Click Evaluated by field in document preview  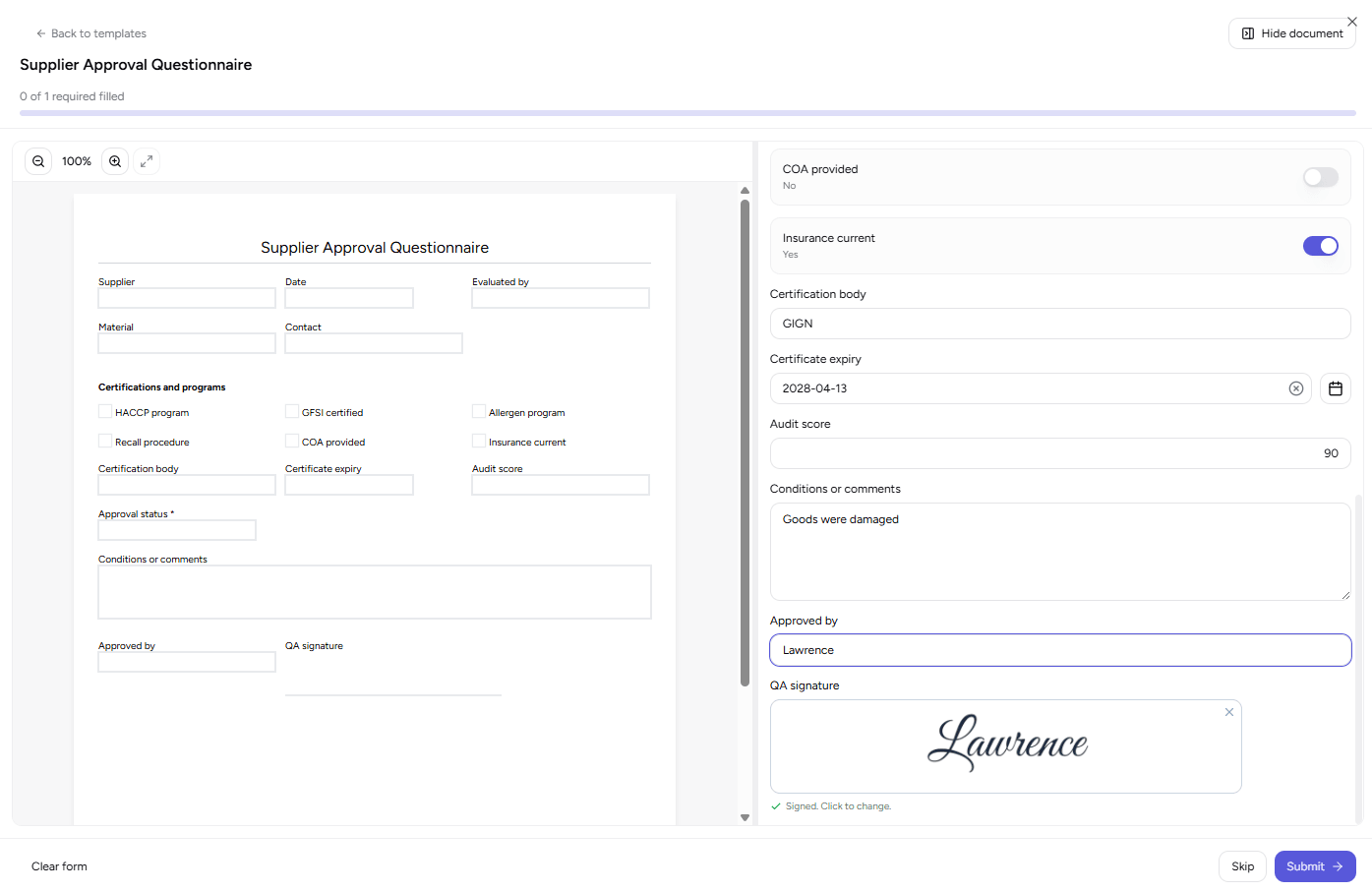tap(561, 298)
